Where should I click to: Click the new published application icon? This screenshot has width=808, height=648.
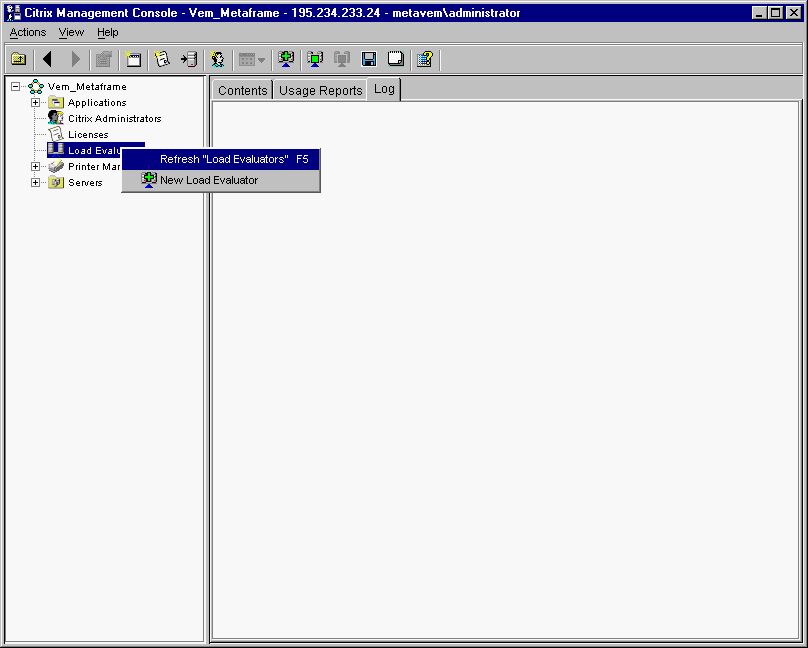(133, 59)
